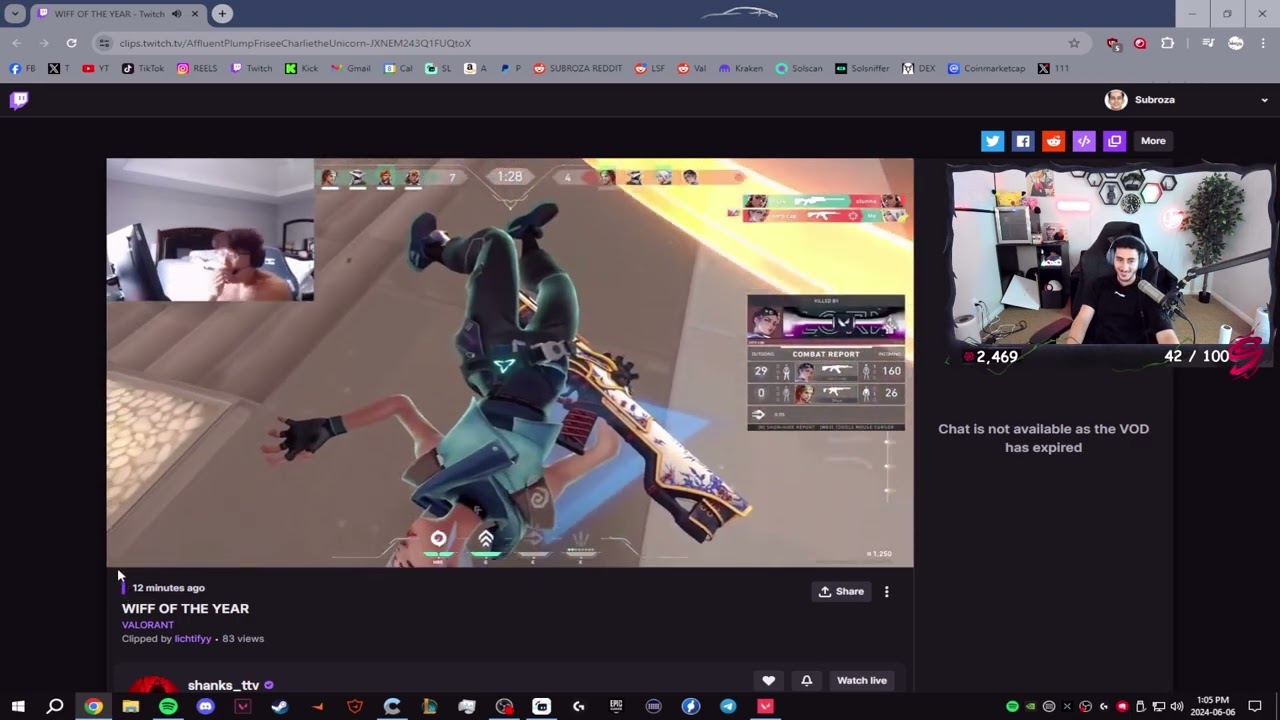Viewport: 1280px width, 720px height.
Task: Open Epic Games Launcher from taskbar
Action: [616, 707]
